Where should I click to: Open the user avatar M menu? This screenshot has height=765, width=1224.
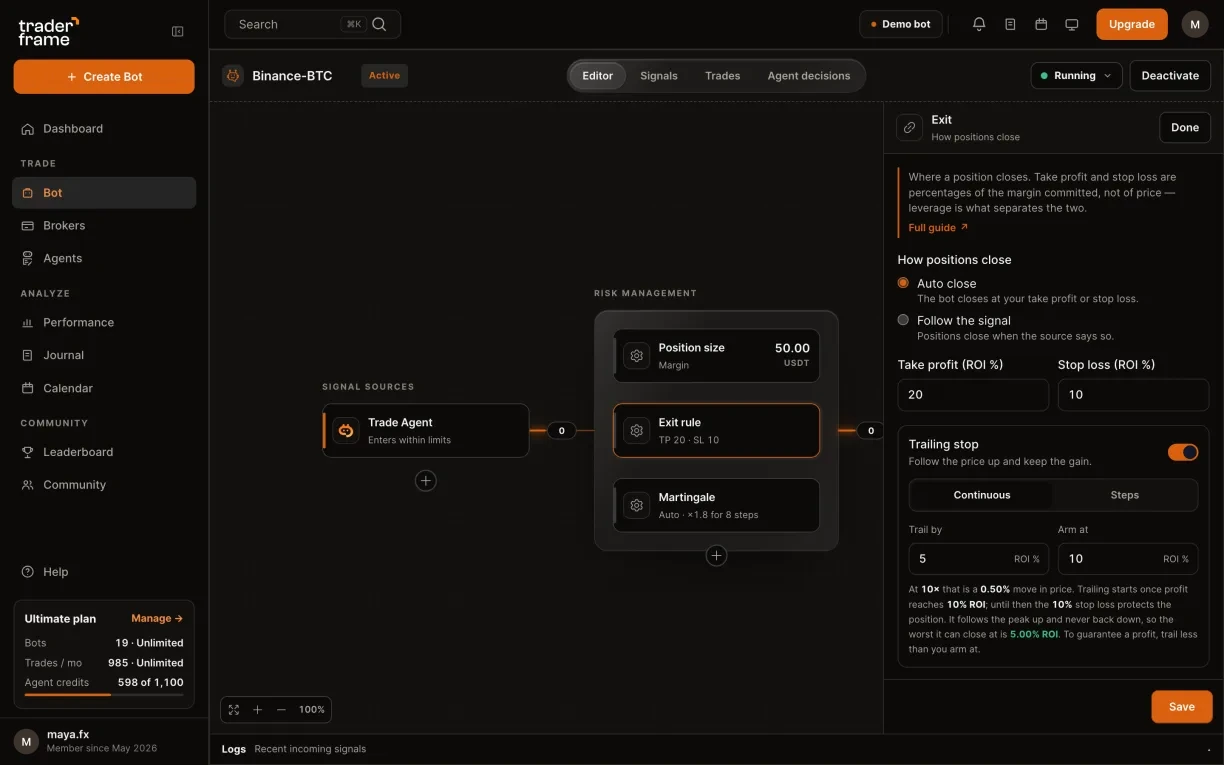(1195, 24)
